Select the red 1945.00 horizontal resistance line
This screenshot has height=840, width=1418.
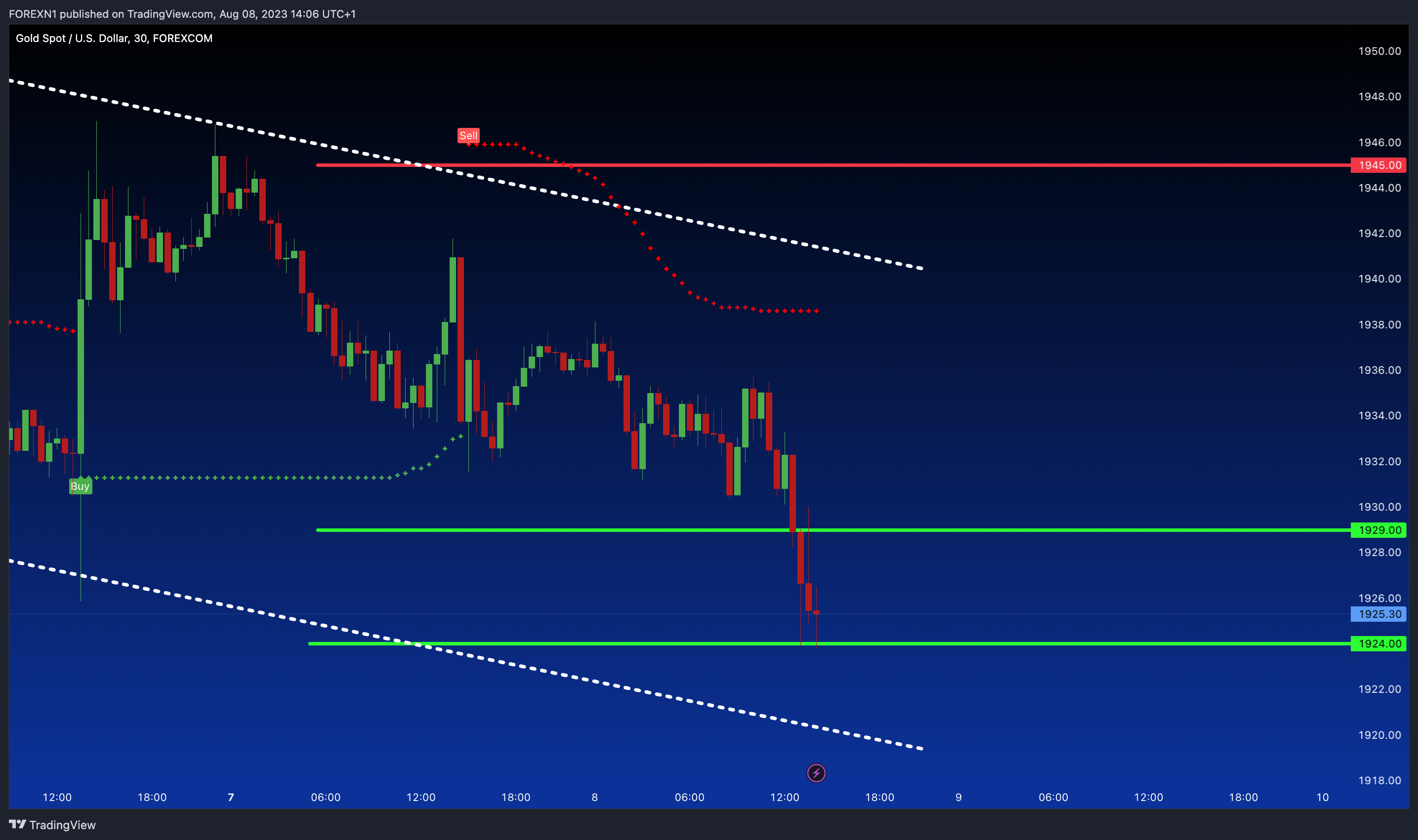click(x=833, y=165)
